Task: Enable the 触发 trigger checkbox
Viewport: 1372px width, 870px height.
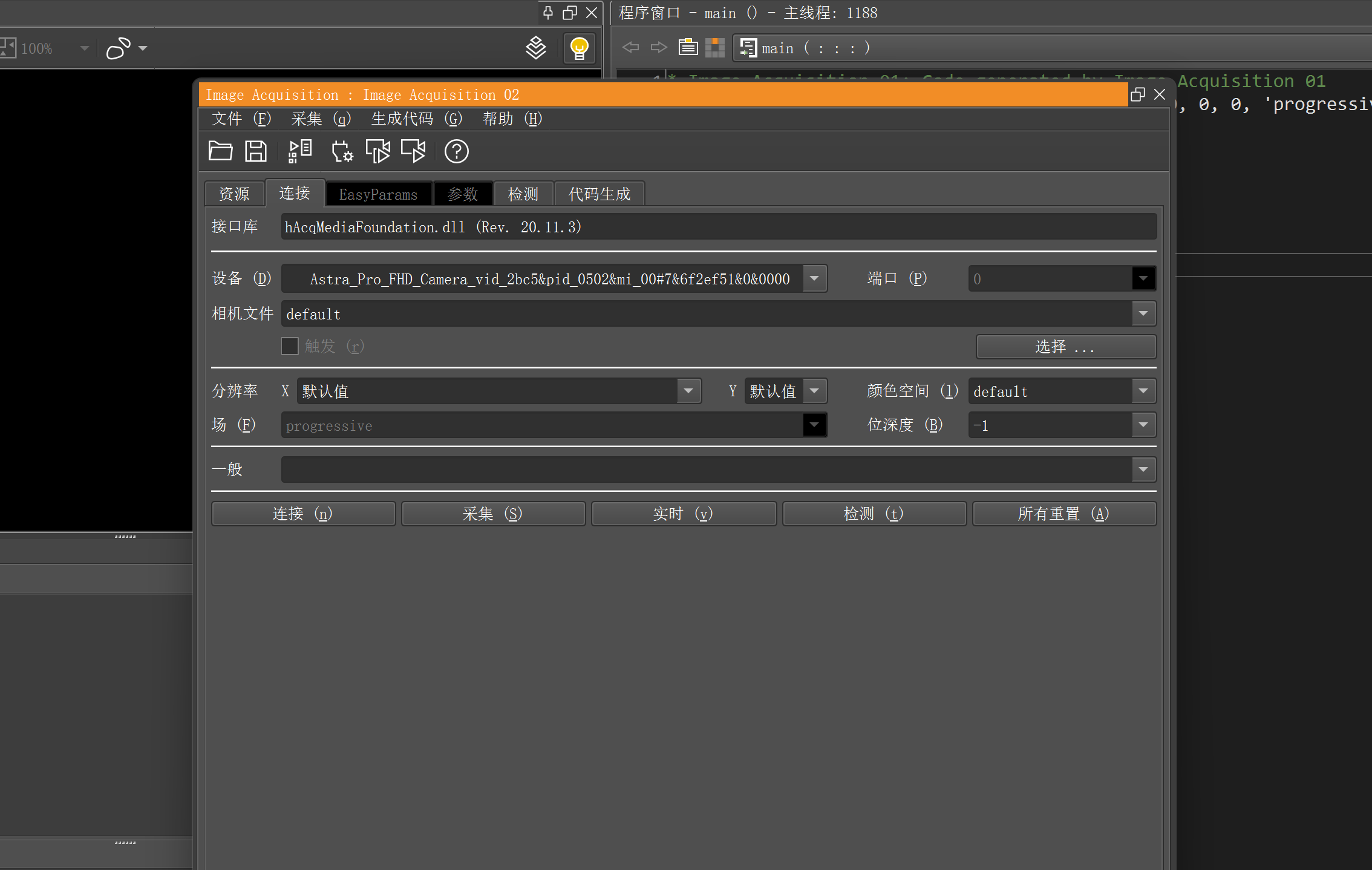Action: [290, 346]
